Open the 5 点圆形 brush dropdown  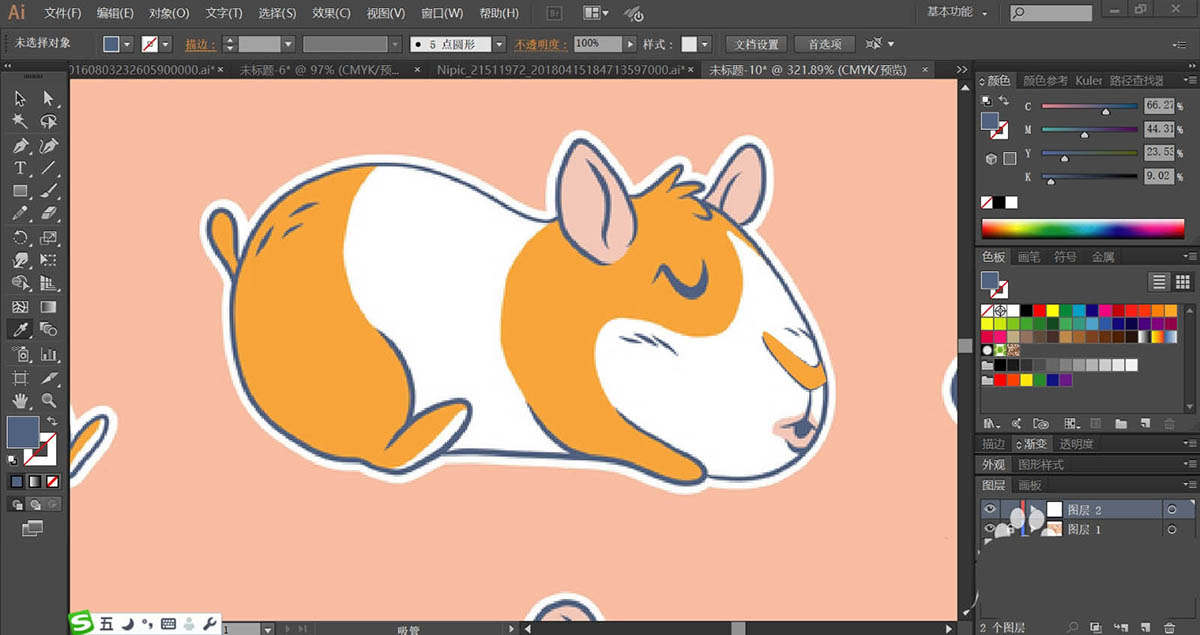pyautogui.click(x=497, y=44)
